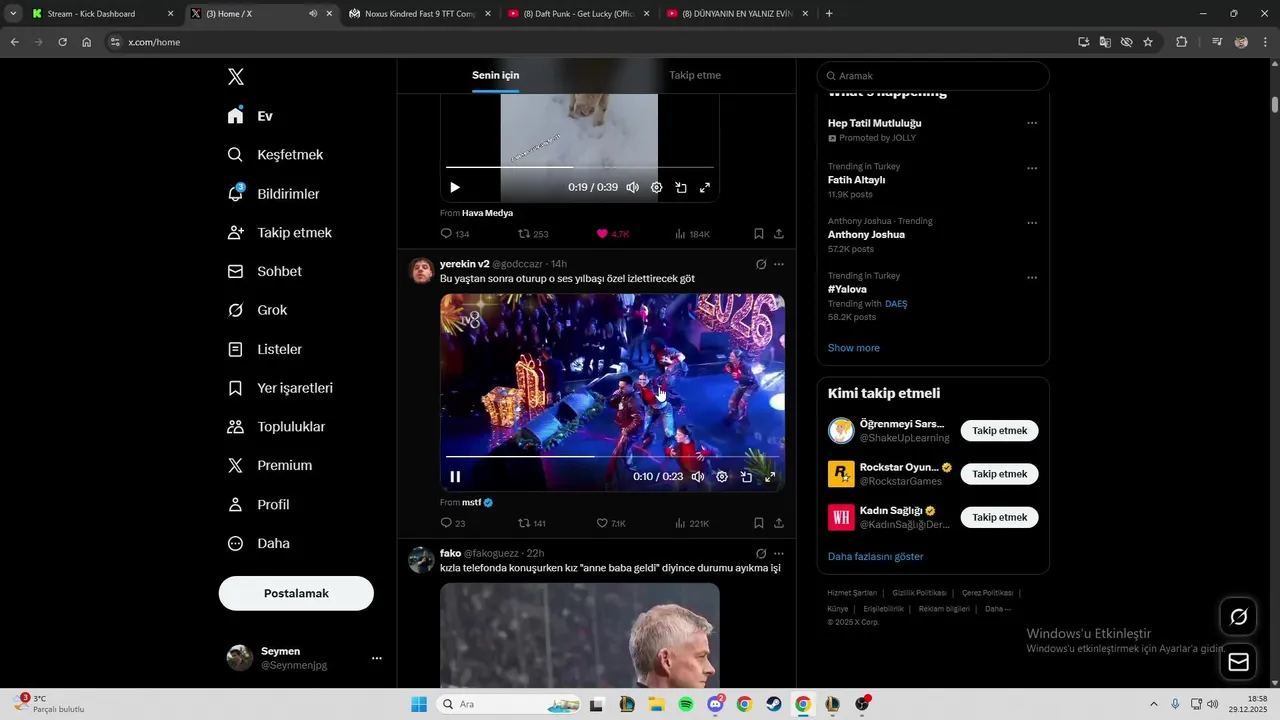Pause the mstf video
The width and height of the screenshot is (1280, 720).
pos(455,477)
